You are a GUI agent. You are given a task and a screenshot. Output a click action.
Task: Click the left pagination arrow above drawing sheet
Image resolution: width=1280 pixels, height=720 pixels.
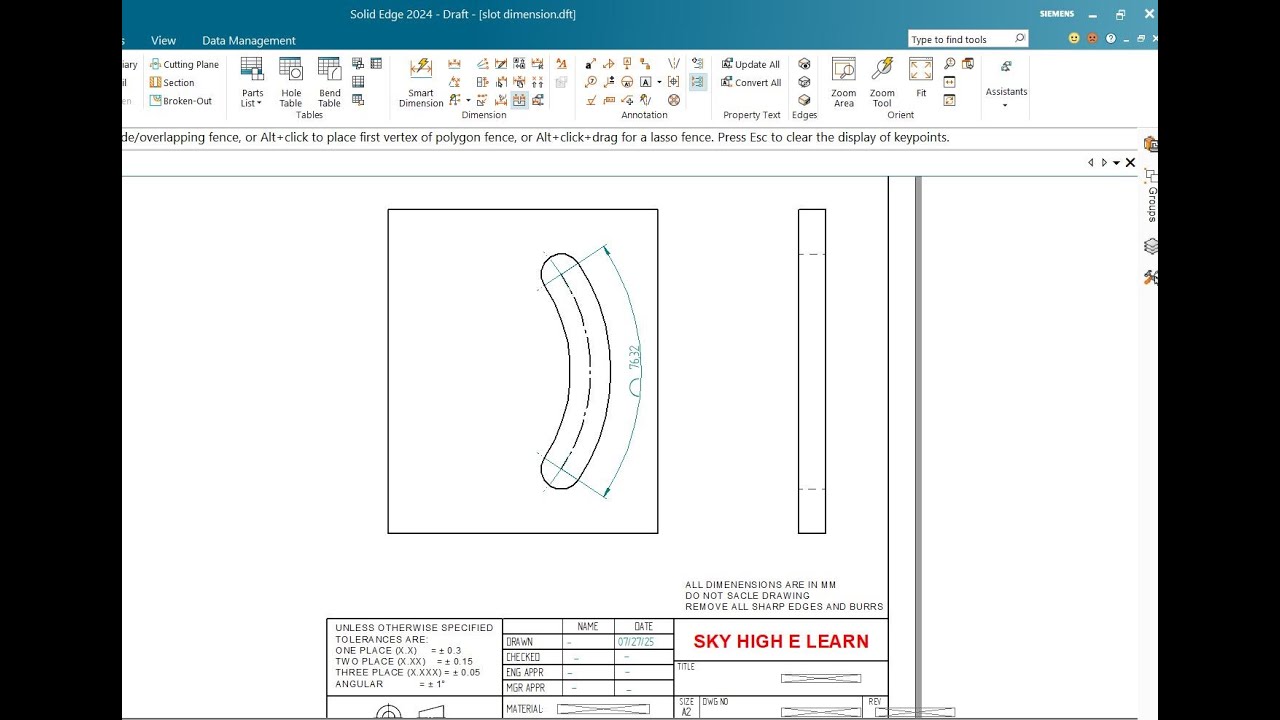(x=1090, y=162)
